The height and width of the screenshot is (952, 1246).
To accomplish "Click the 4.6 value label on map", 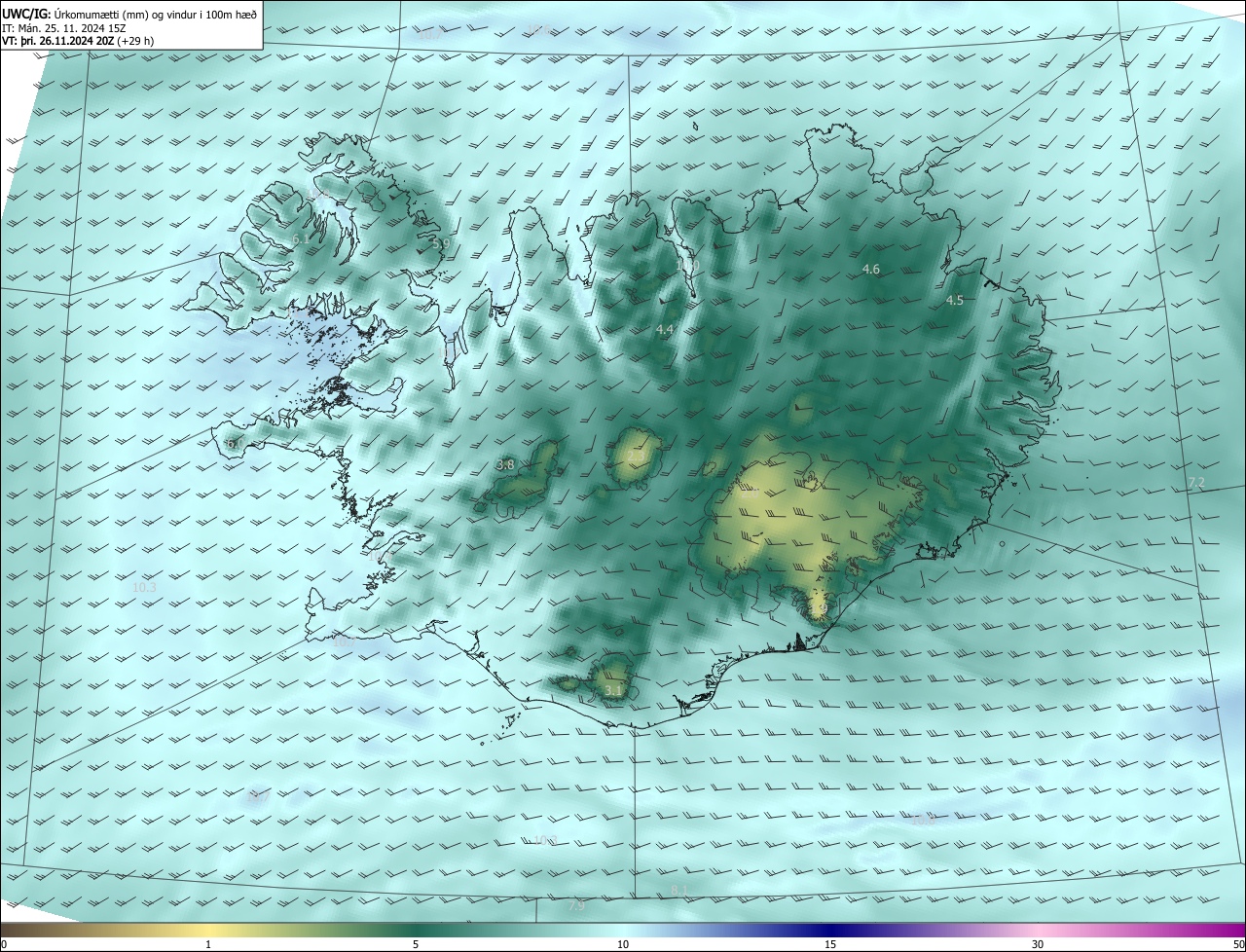I will 871,269.
